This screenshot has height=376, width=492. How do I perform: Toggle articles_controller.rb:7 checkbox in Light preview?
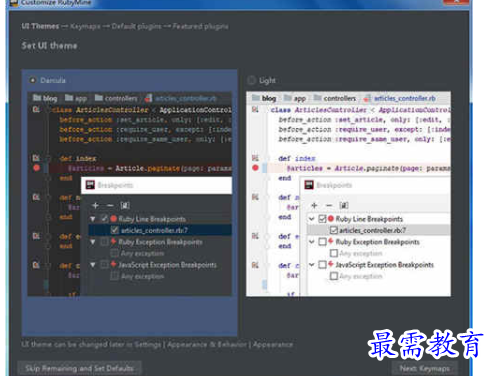tap(333, 230)
